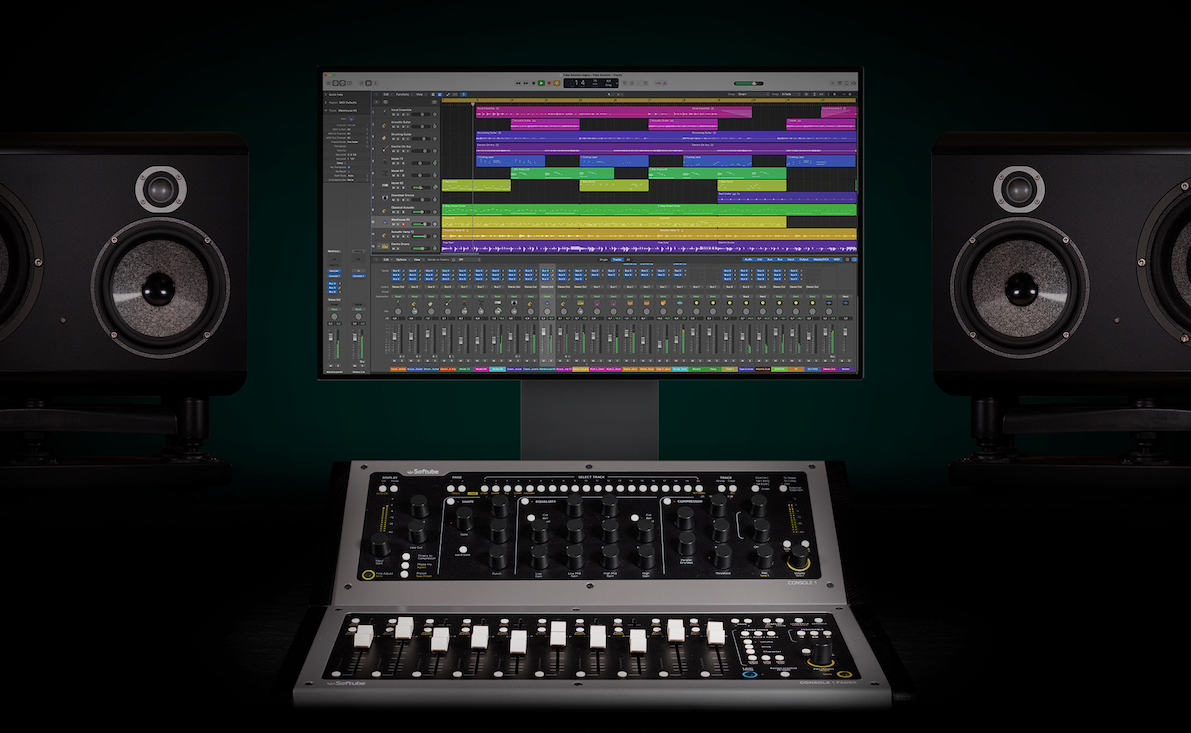Switch to the Tracks tab in the mixer
Viewport: 1191px width, 733px height.
coord(617,258)
